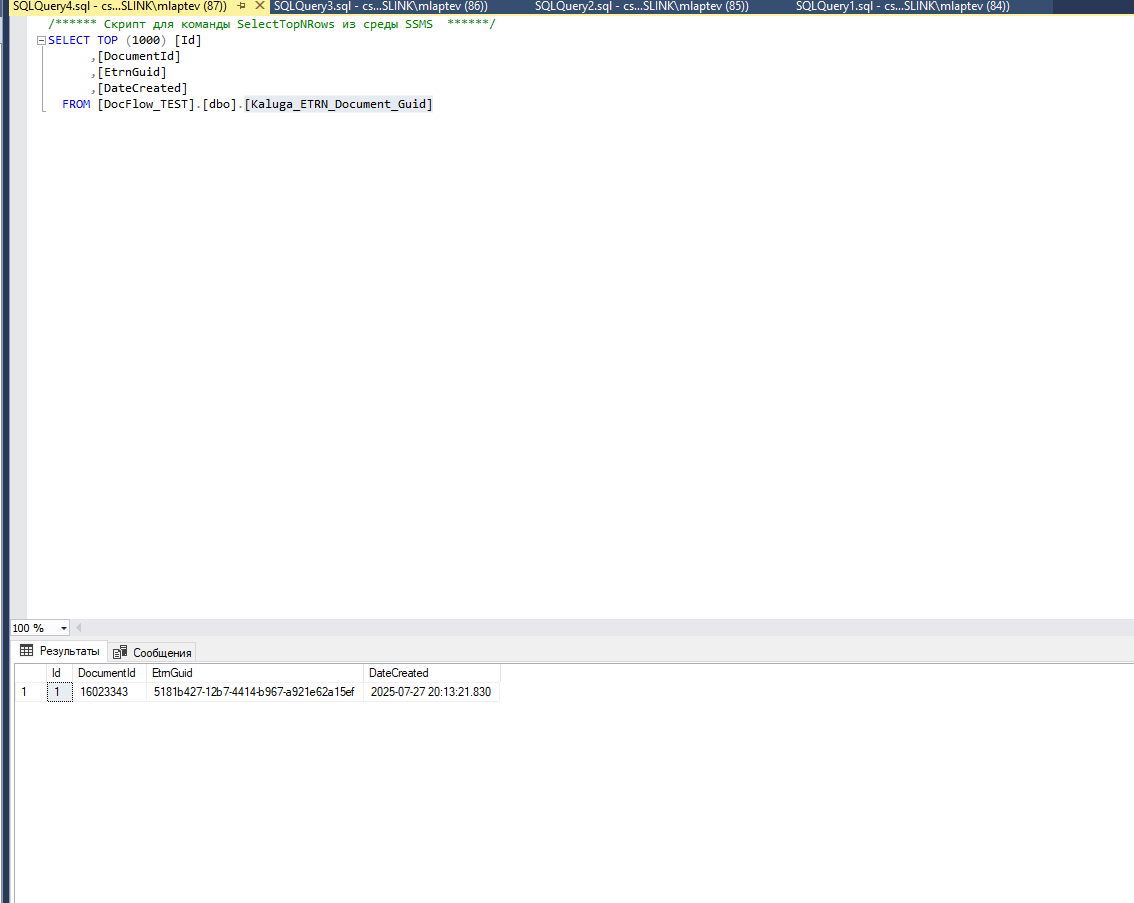Click the [Kaluga_ETRN_Document_Guid] table name

click(338, 104)
